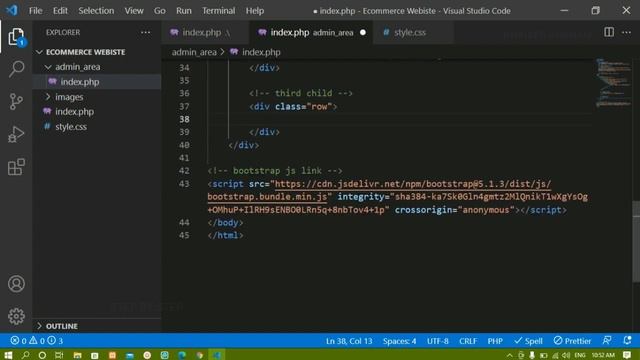Click the Ln 38, Col 13 status

349,340
